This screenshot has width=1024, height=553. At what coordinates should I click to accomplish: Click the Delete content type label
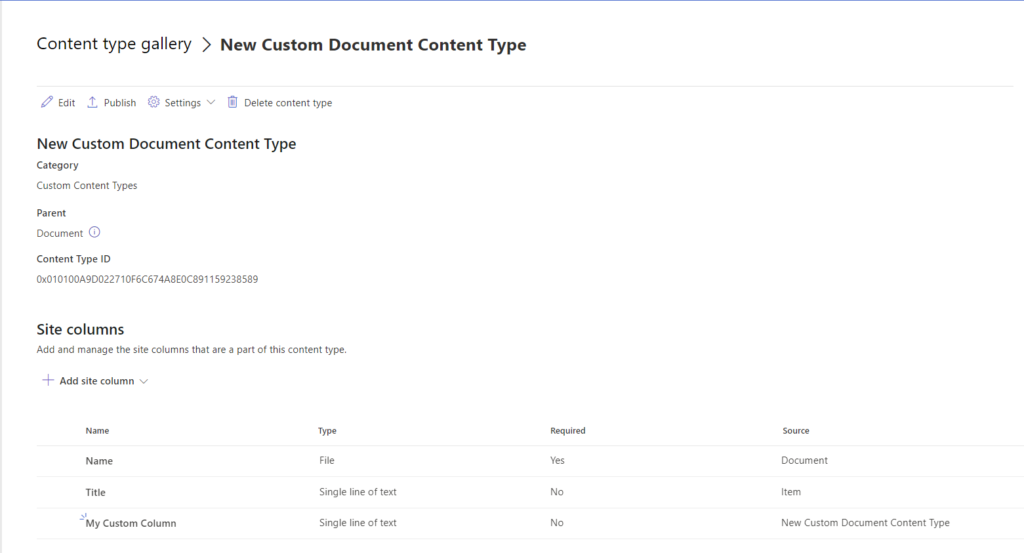click(288, 103)
